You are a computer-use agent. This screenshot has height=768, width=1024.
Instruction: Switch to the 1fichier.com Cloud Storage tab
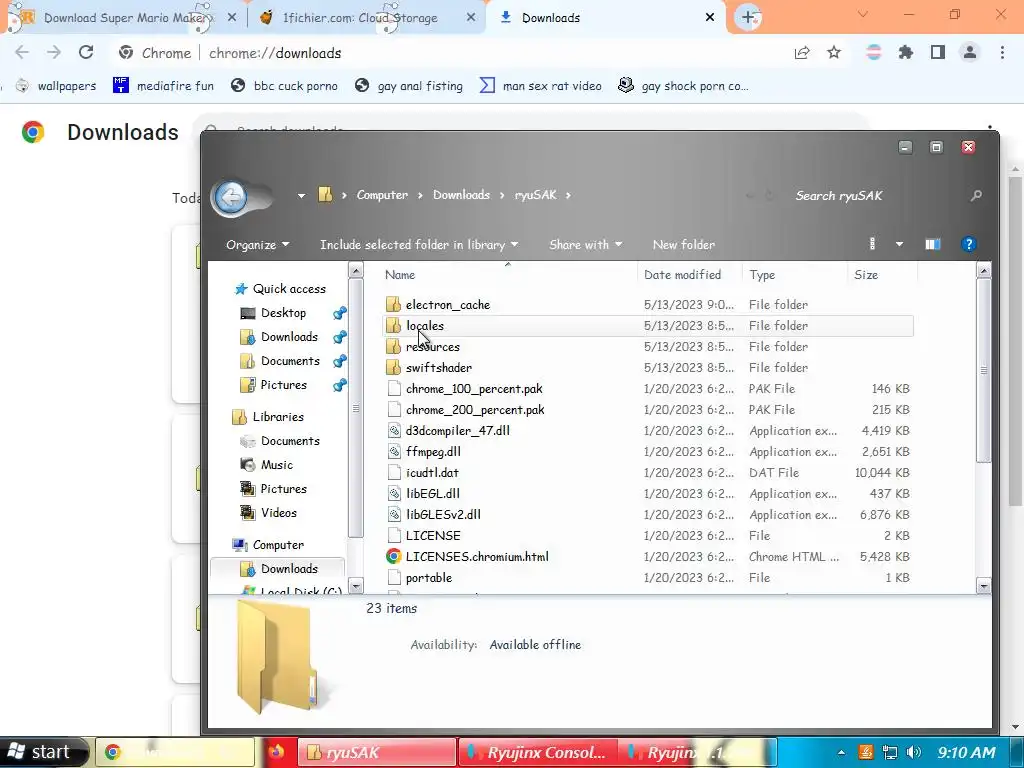pyautogui.click(x=366, y=18)
